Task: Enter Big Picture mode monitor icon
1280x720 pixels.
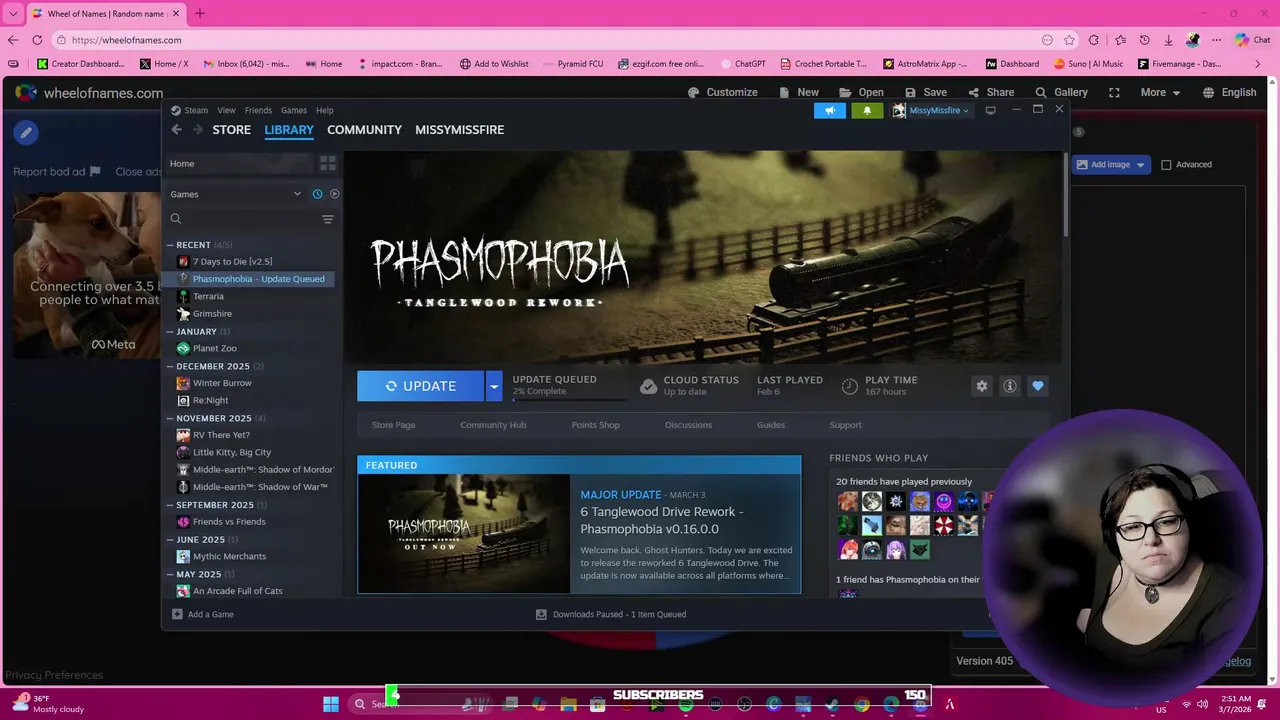Action: pyautogui.click(x=990, y=110)
